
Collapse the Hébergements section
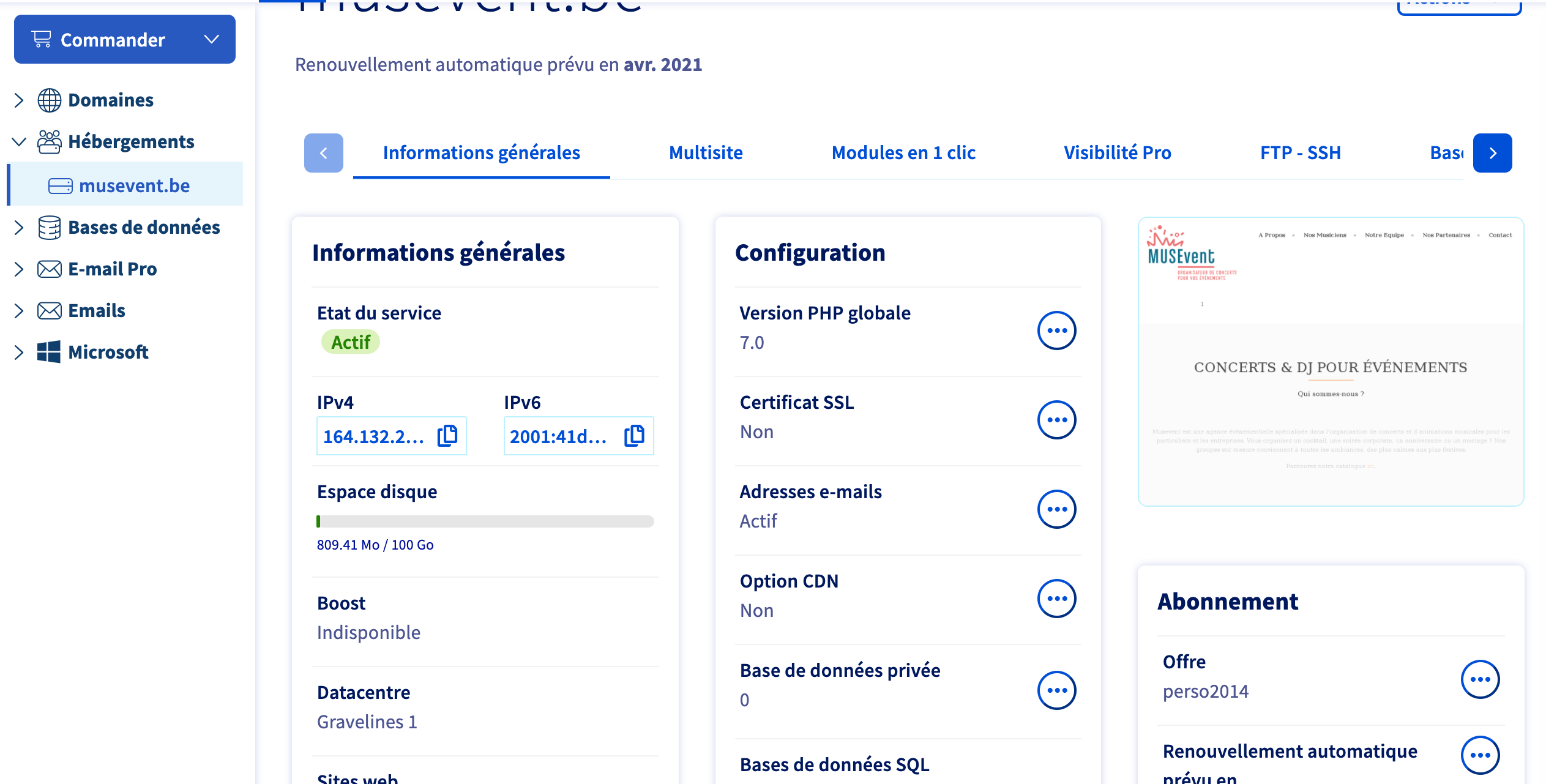(x=19, y=142)
